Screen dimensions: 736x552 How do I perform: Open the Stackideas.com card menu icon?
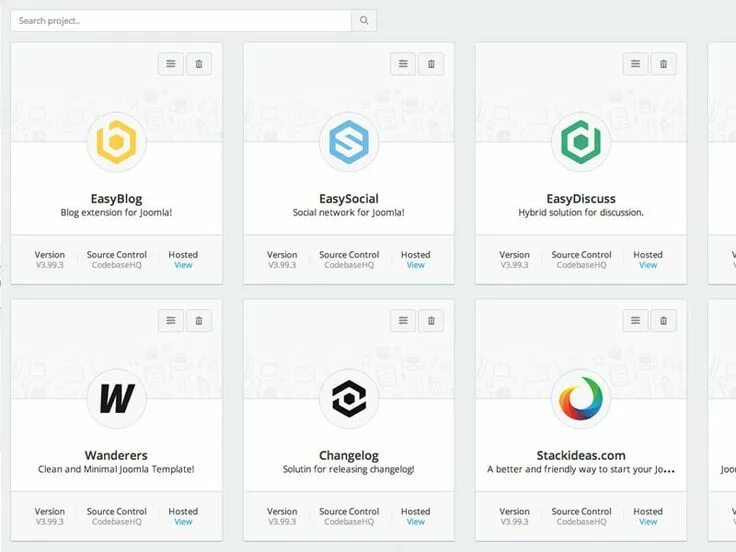point(636,321)
